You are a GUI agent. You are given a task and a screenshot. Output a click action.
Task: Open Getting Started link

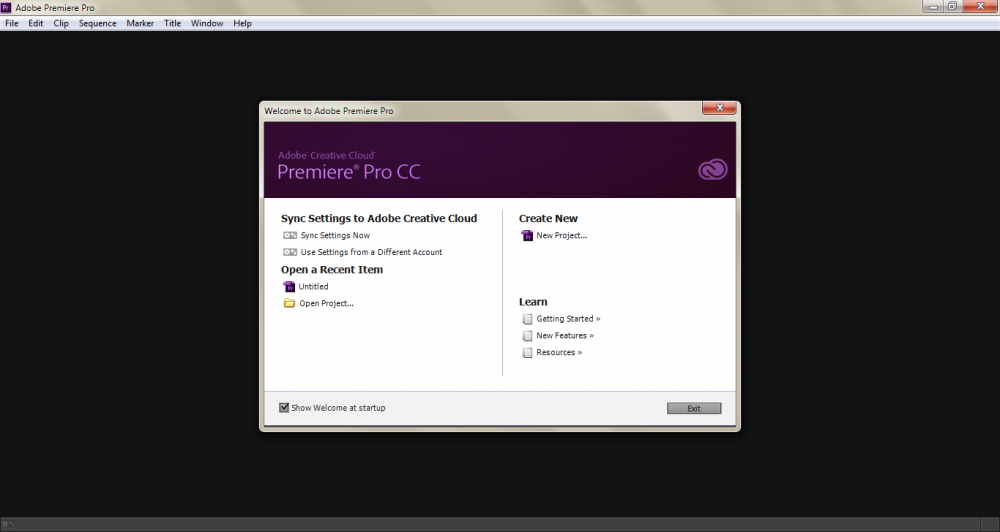[x=568, y=318]
